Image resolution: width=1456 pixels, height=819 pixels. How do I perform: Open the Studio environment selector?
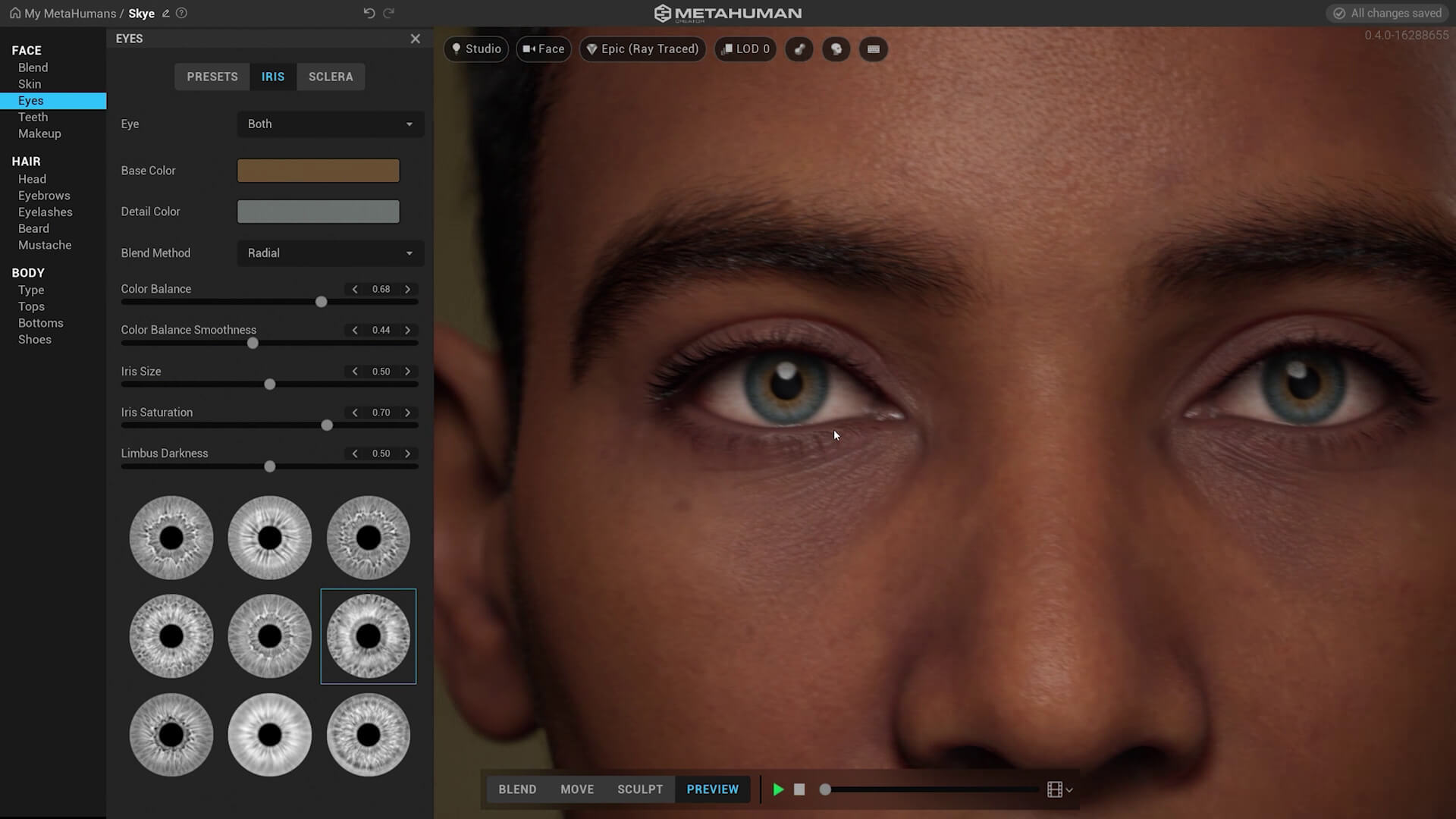click(475, 49)
